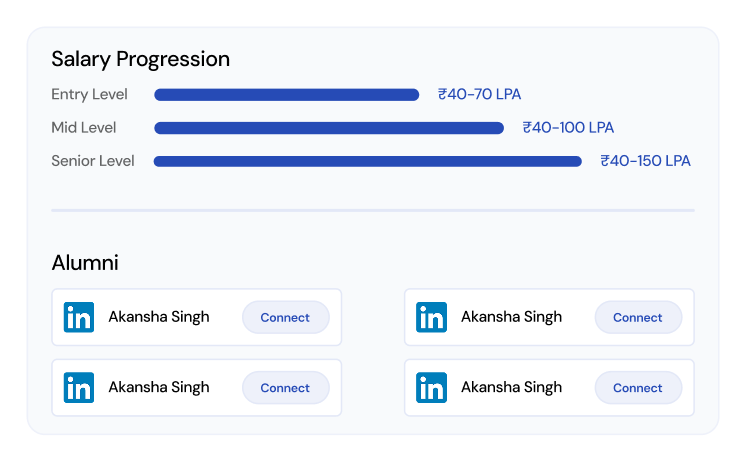Click the Salary Progression heading
Image resolution: width=747 pixels, height=462 pixels.
[140, 59]
